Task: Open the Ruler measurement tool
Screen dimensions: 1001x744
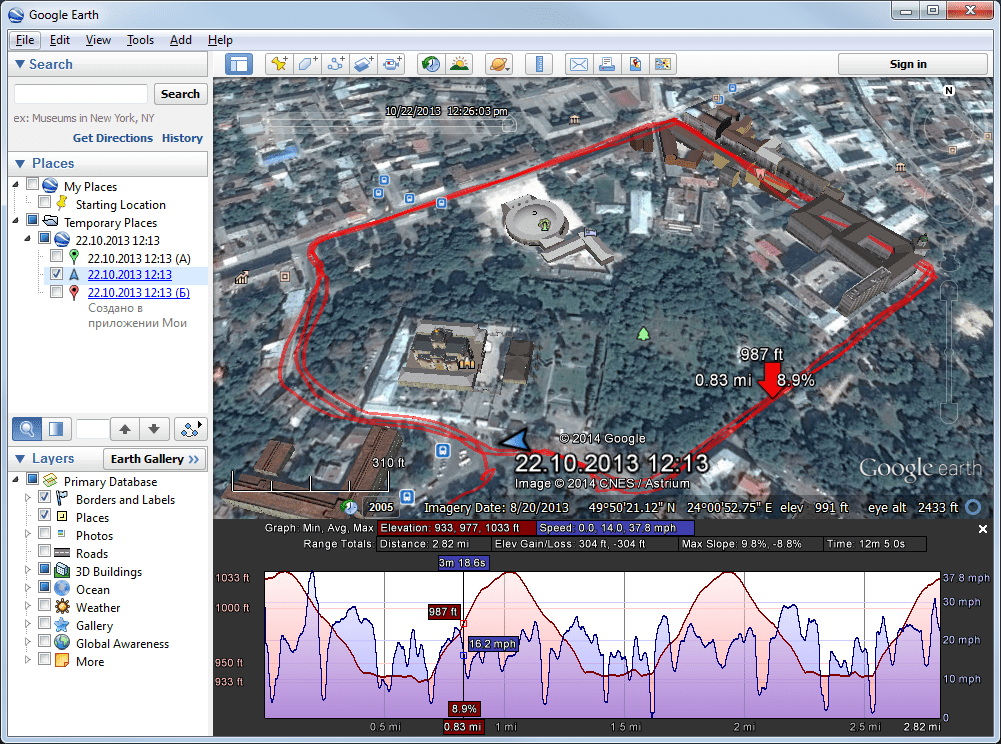Action: 539,63
